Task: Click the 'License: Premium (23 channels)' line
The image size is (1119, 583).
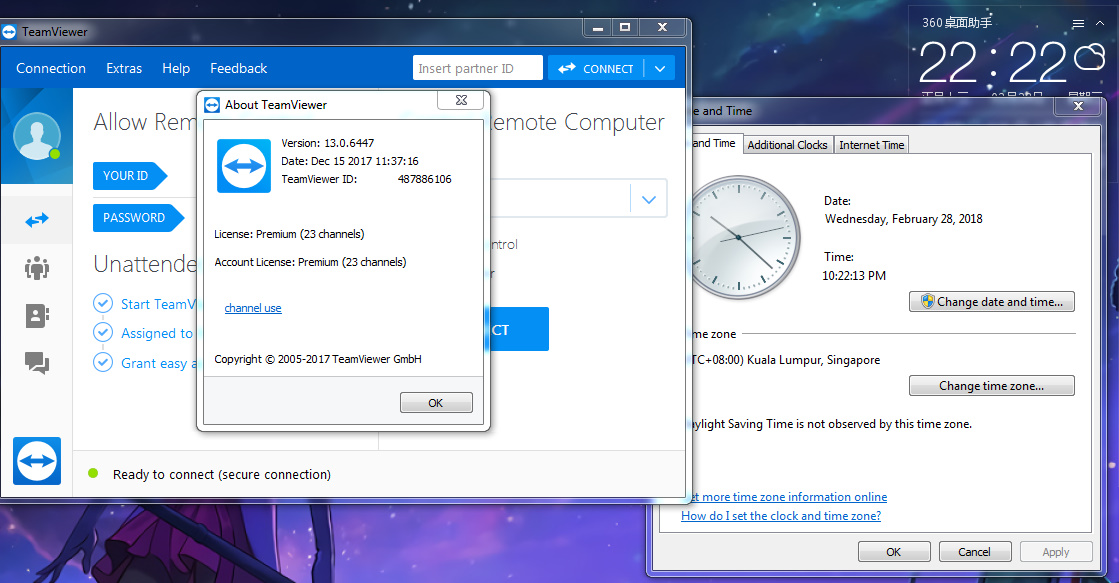Action: (x=289, y=234)
